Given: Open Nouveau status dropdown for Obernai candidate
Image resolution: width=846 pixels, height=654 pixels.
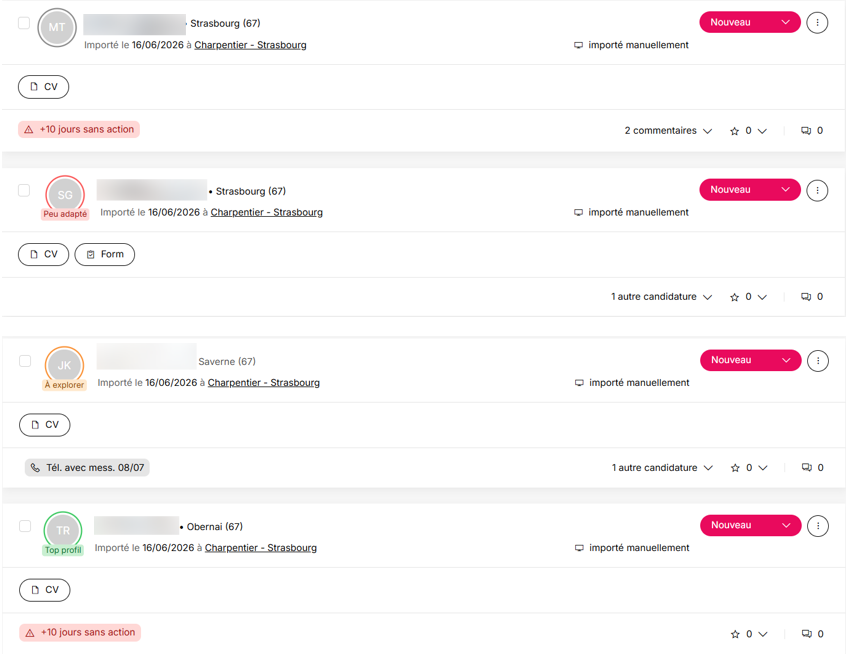Looking at the screenshot, I should [x=751, y=525].
